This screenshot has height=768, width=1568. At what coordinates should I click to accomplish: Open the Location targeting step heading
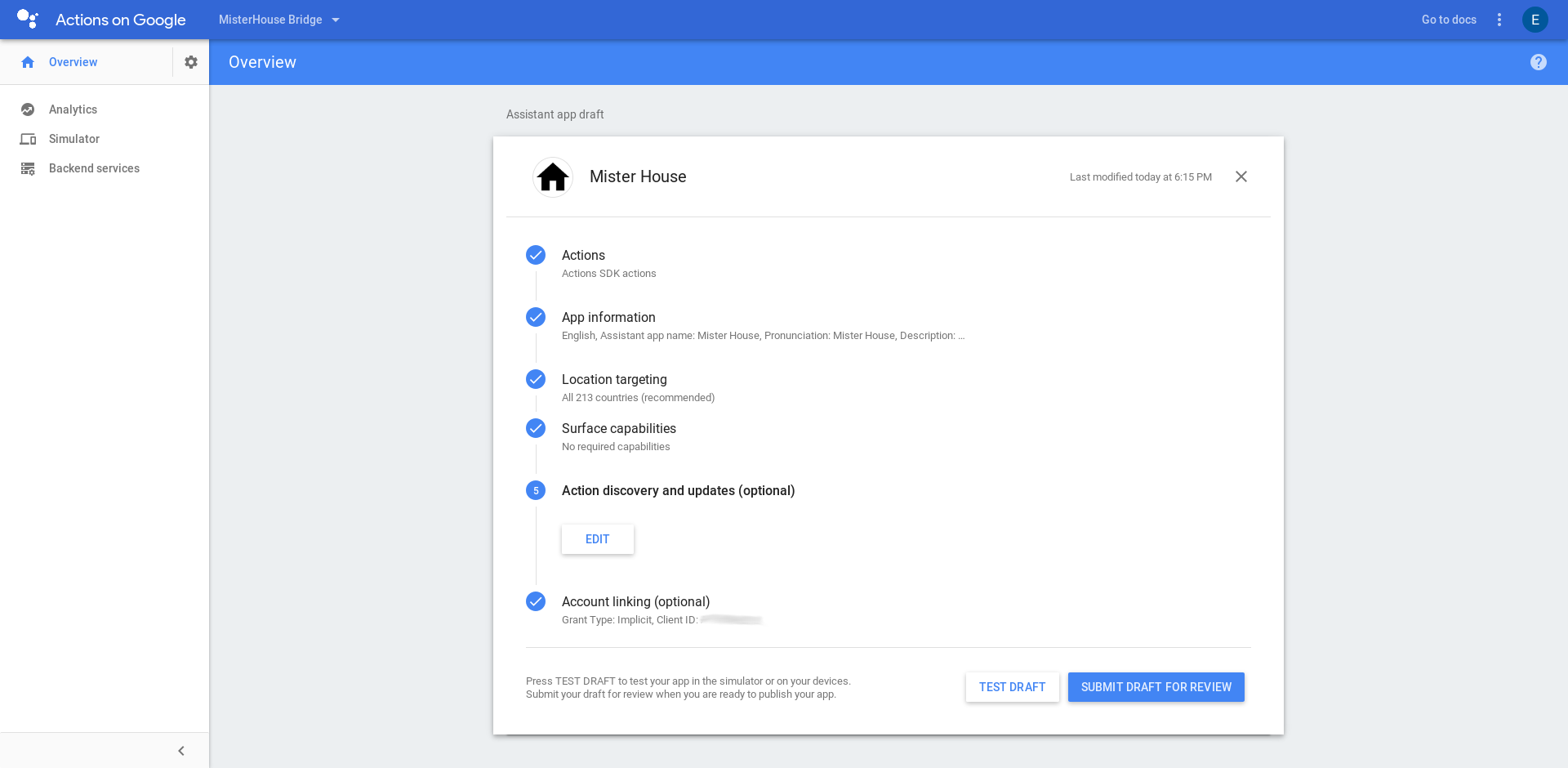(x=614, y=380)
